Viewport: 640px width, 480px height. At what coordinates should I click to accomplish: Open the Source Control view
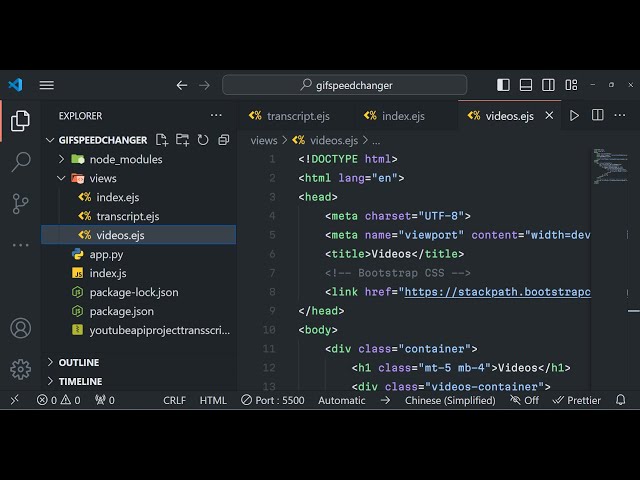coord(20,203)
